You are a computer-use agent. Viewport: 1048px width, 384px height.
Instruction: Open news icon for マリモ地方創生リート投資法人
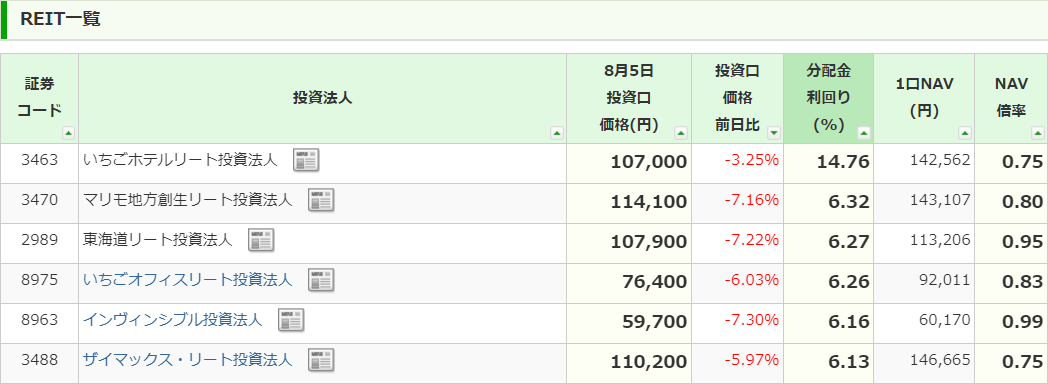[321, 200]
